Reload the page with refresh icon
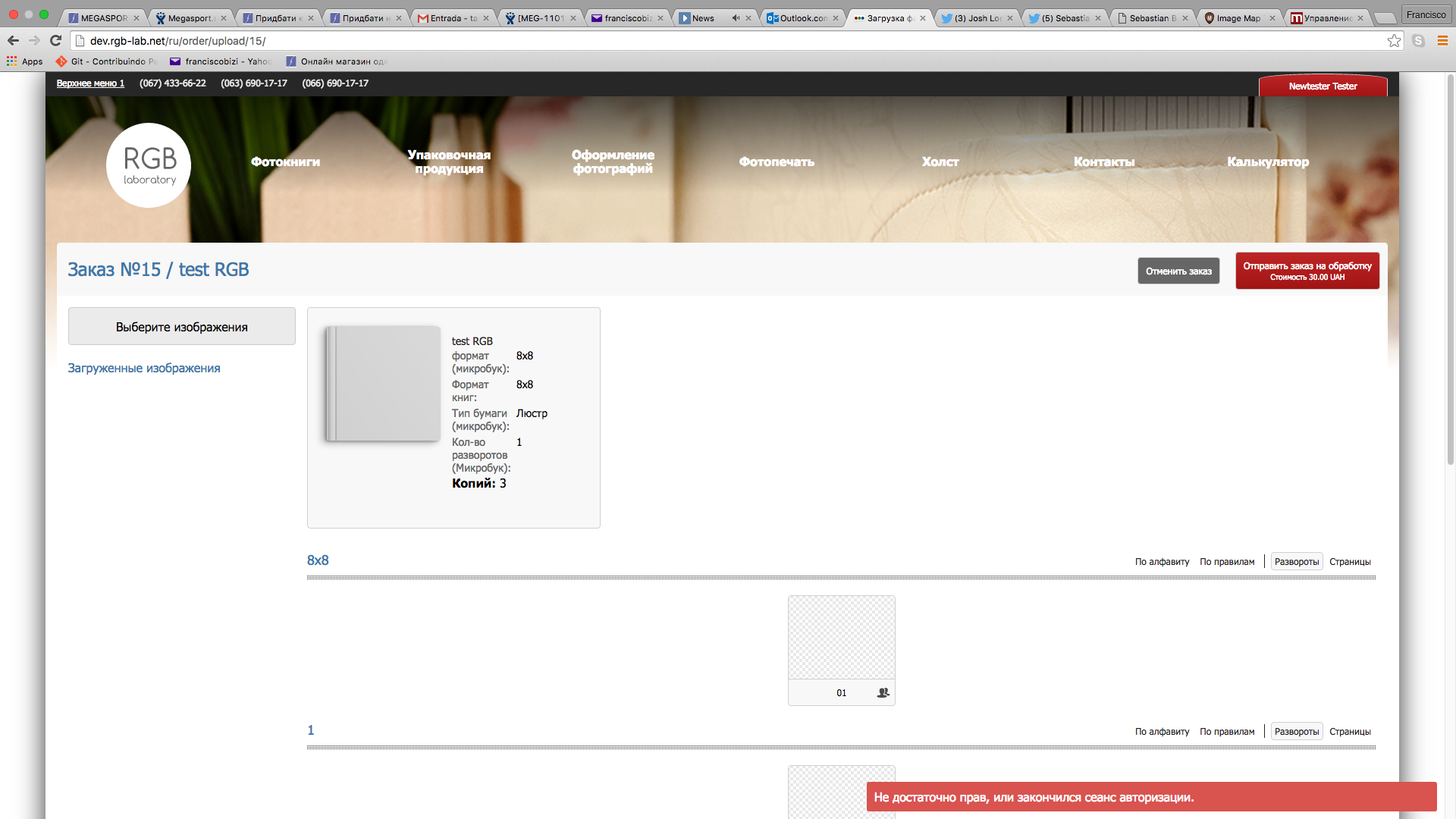The image size is (1456, 819). pos(55,40)
